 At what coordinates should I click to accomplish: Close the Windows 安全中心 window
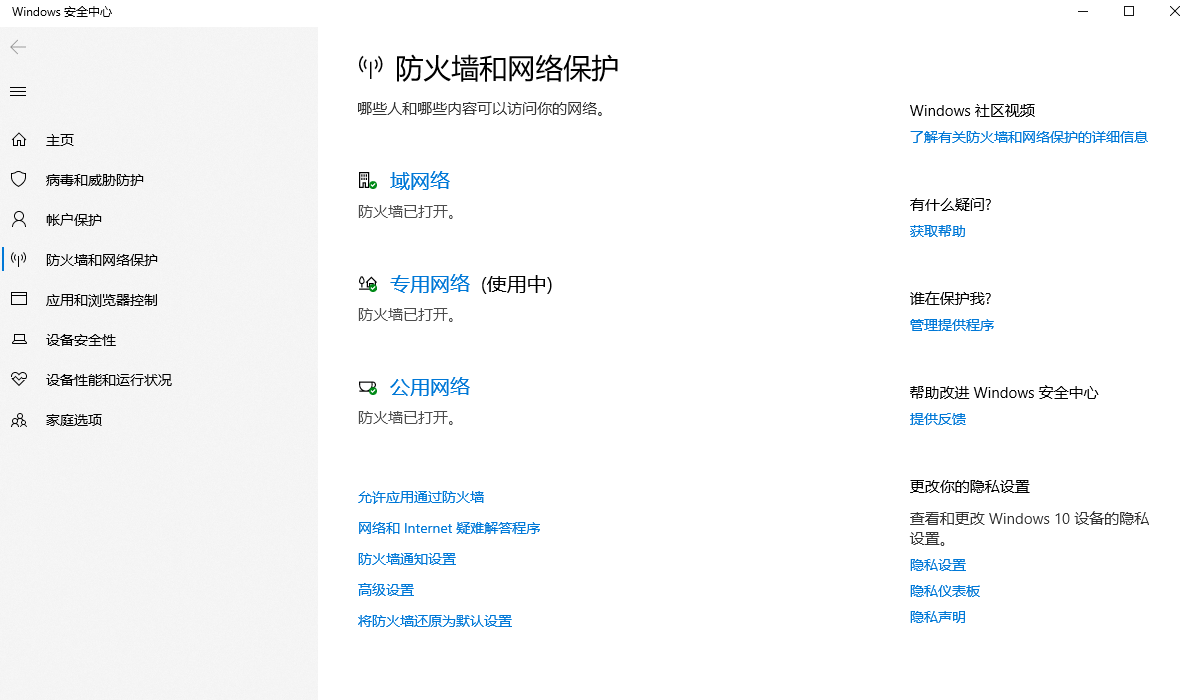coord(1173,11)
